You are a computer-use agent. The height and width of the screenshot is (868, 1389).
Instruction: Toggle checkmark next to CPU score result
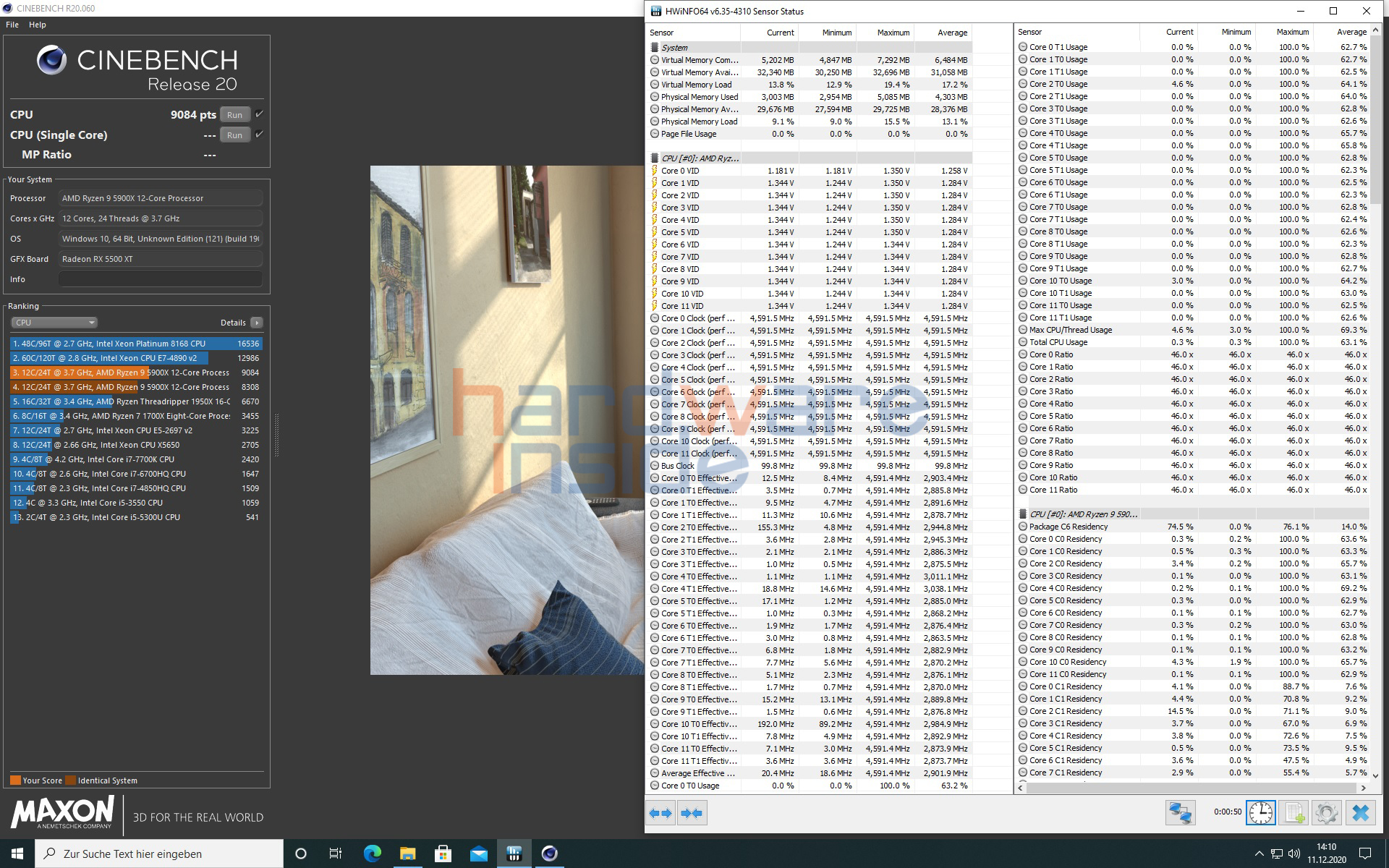coord(258,114)
